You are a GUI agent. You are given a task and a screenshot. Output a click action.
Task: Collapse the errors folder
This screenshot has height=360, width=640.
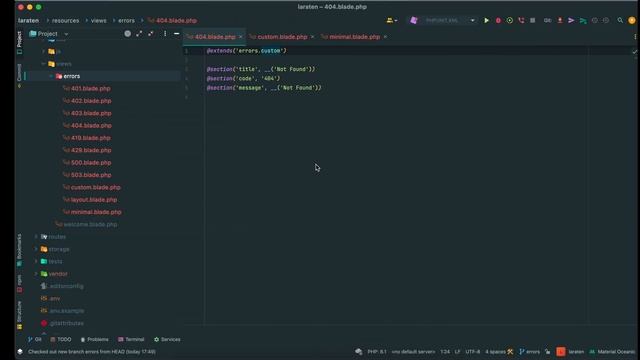[x=51, y=76]
